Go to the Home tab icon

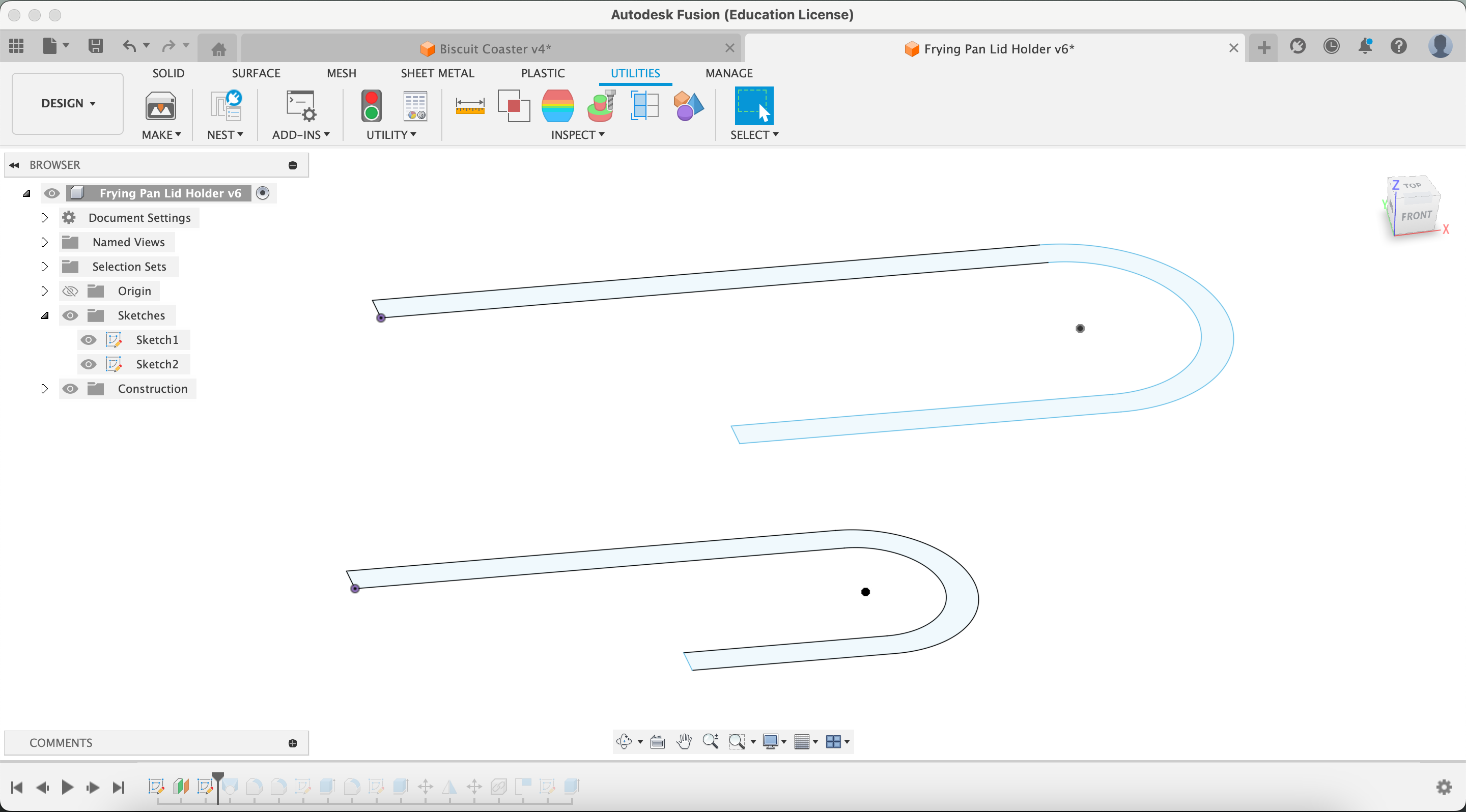pyautogui.click(x=218, y=49)
